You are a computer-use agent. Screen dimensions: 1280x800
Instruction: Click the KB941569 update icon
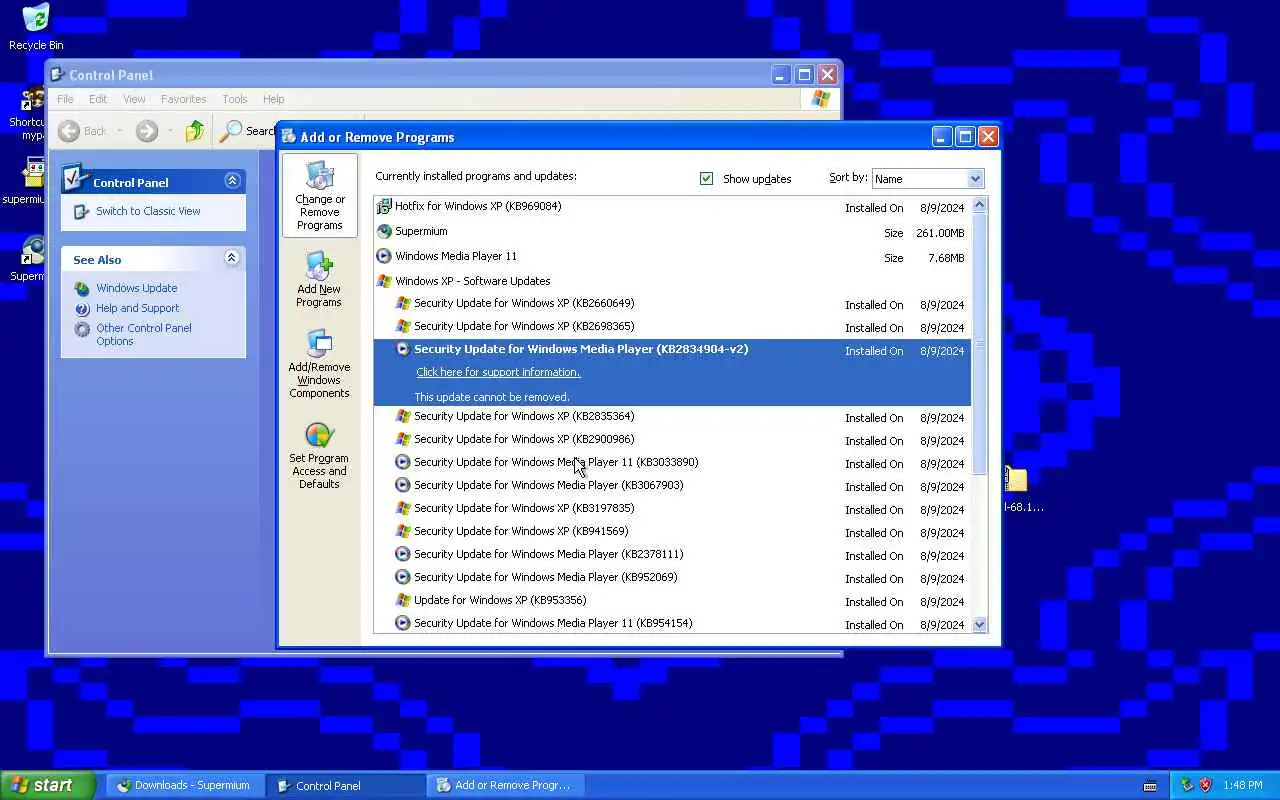[x=403, y=531]
